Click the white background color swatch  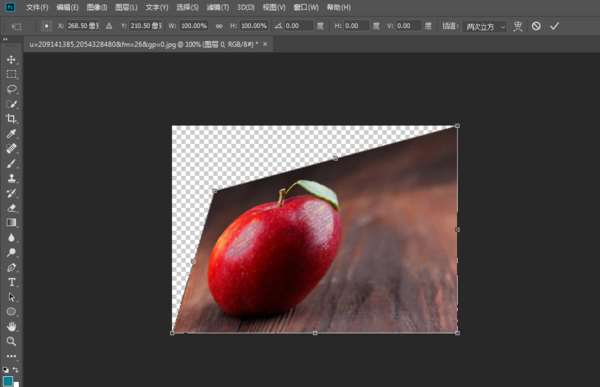tap(16, 384)
